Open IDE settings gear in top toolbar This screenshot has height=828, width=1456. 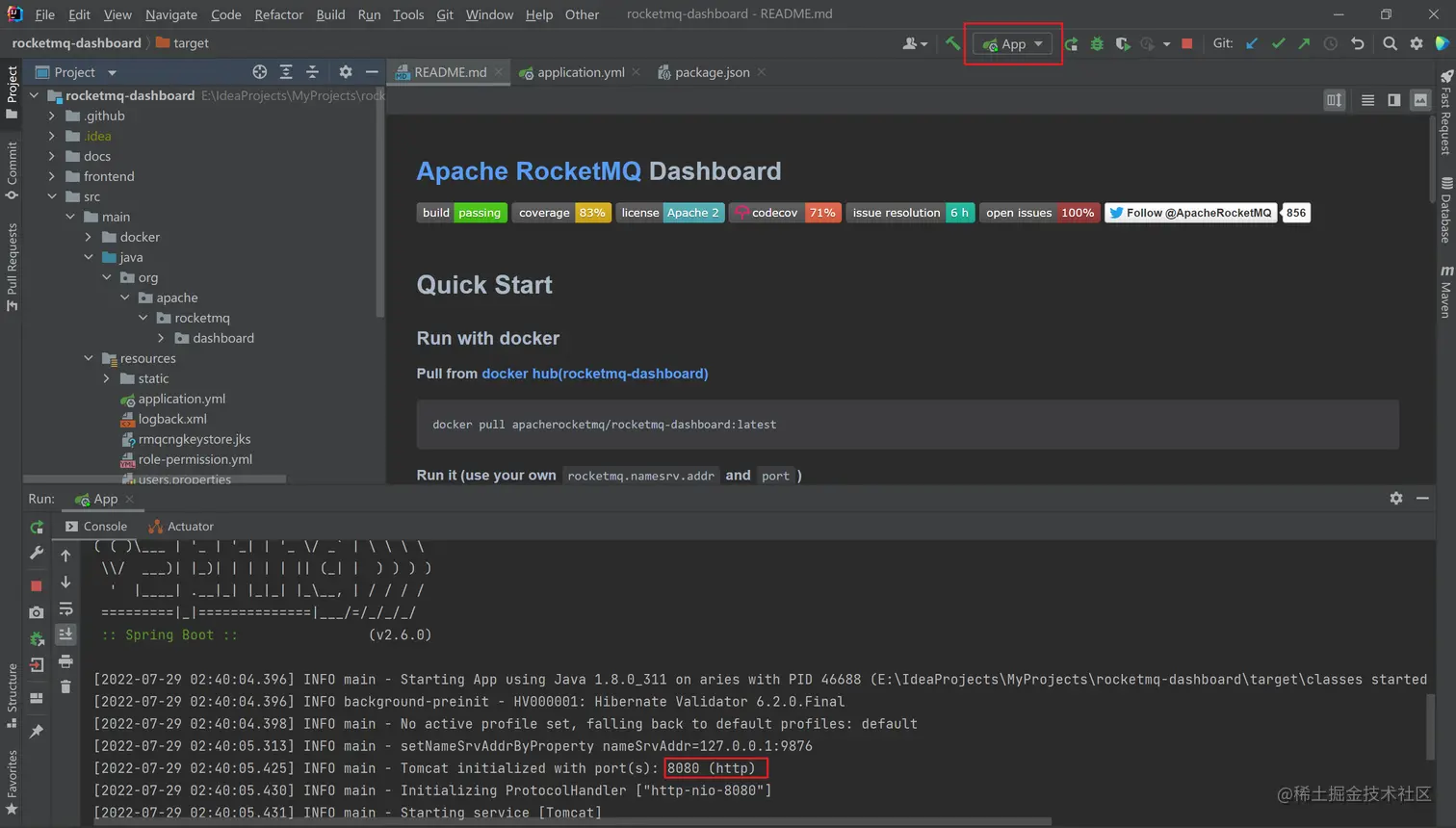[1417, 43]
